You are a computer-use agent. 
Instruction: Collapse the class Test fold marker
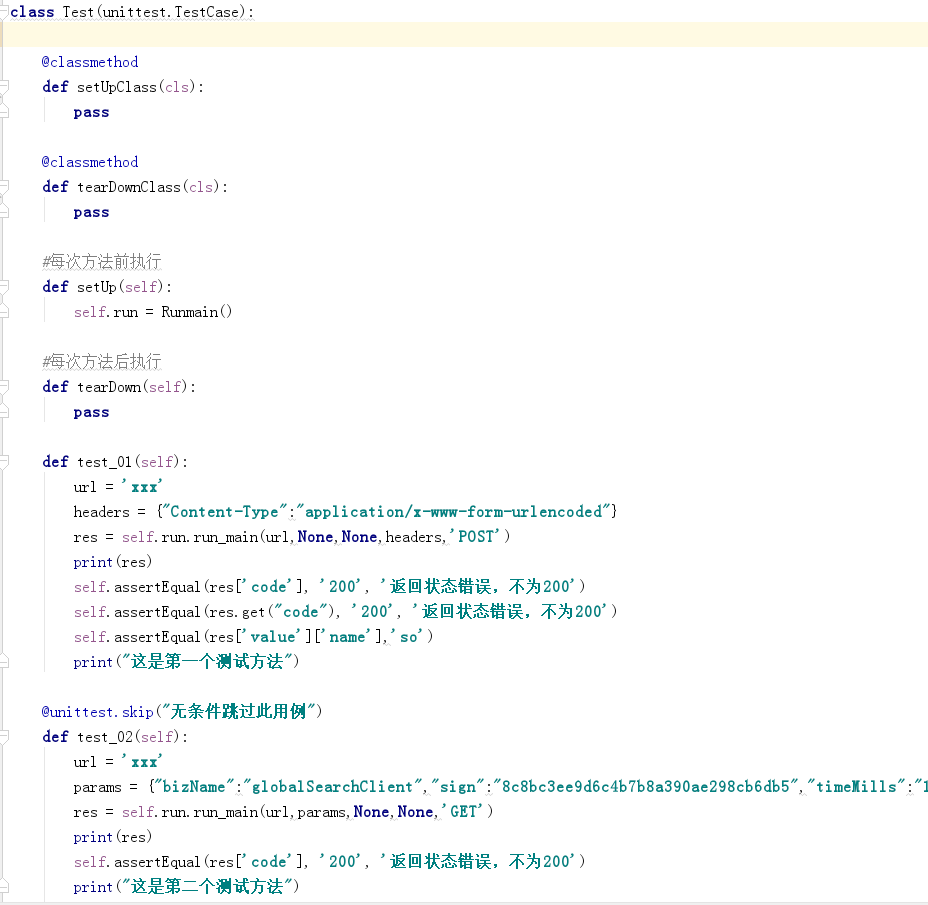(x=4, y=12)
